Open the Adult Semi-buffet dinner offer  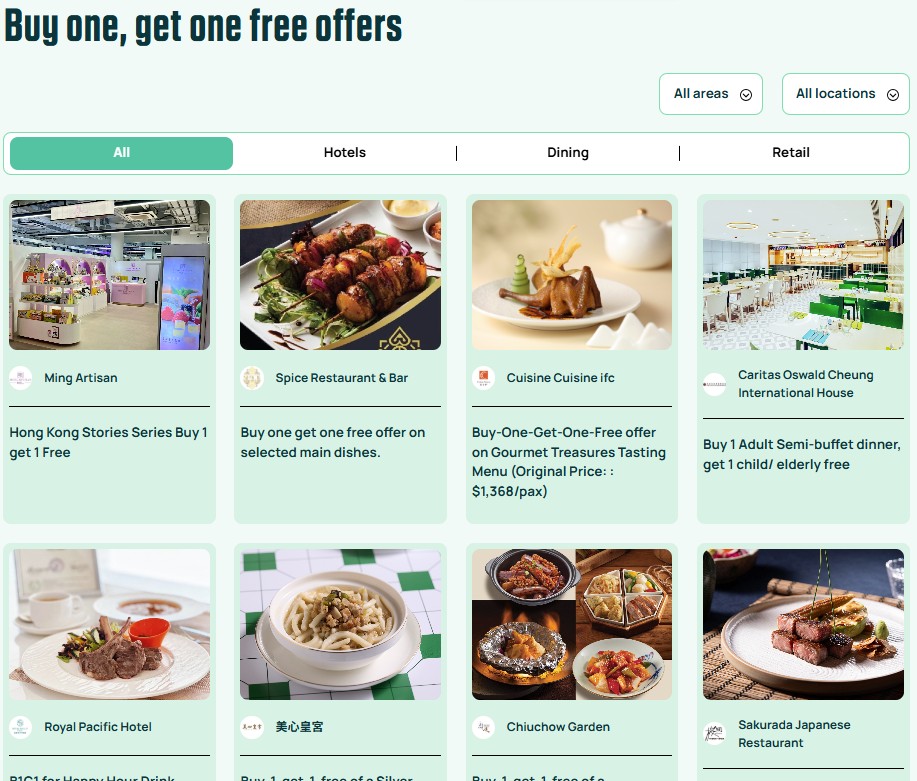tap(802, 455)
